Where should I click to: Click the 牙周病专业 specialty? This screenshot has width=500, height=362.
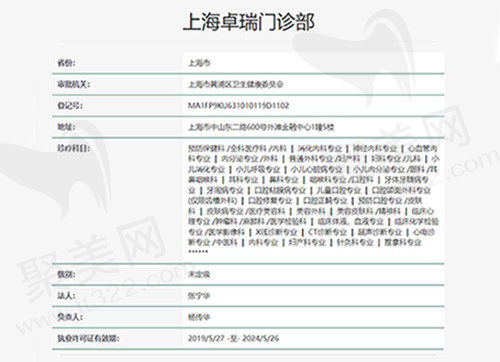(x=225, y=190)
